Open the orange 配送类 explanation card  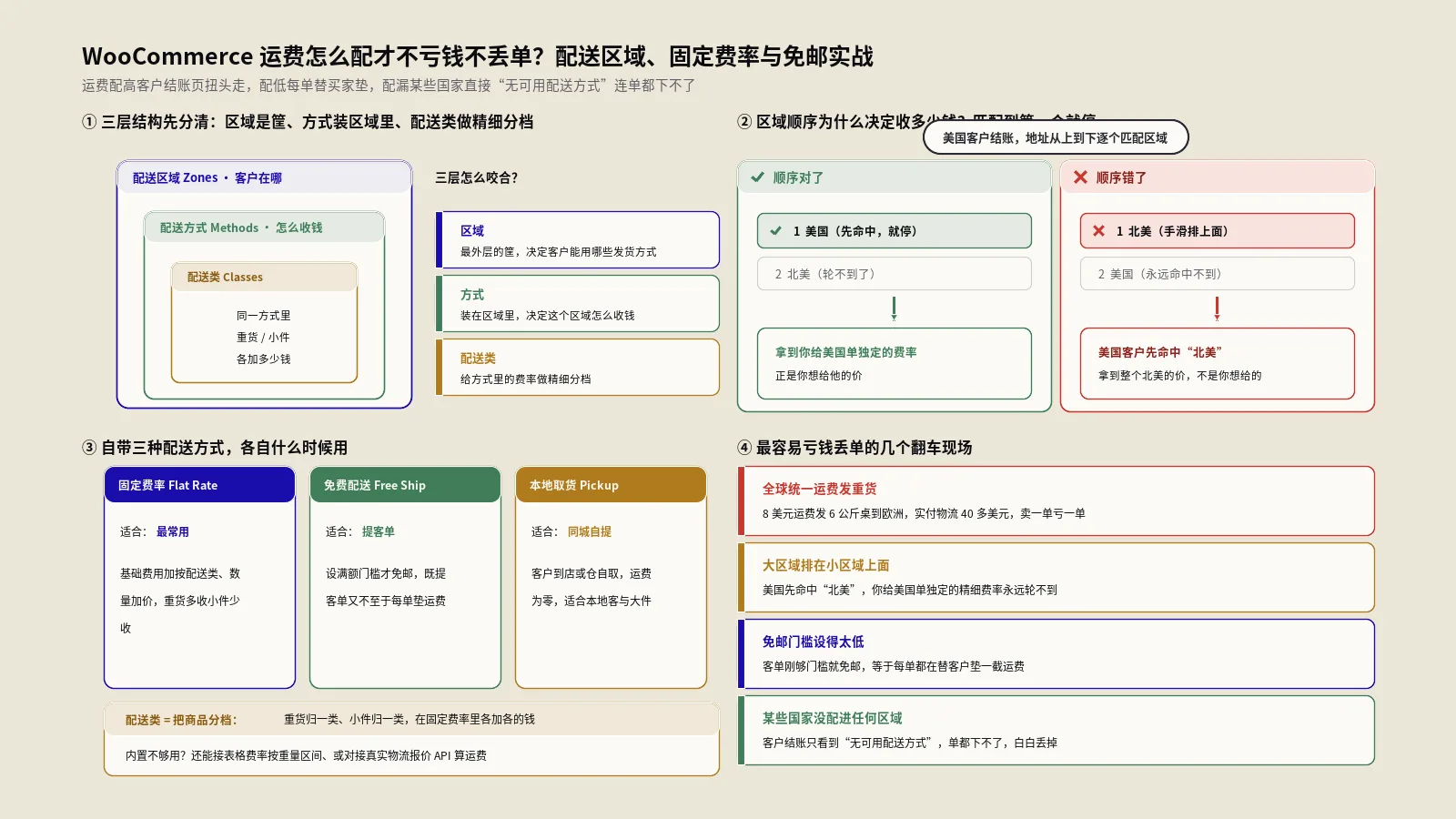pyautogui.click(x=578, y=368)
